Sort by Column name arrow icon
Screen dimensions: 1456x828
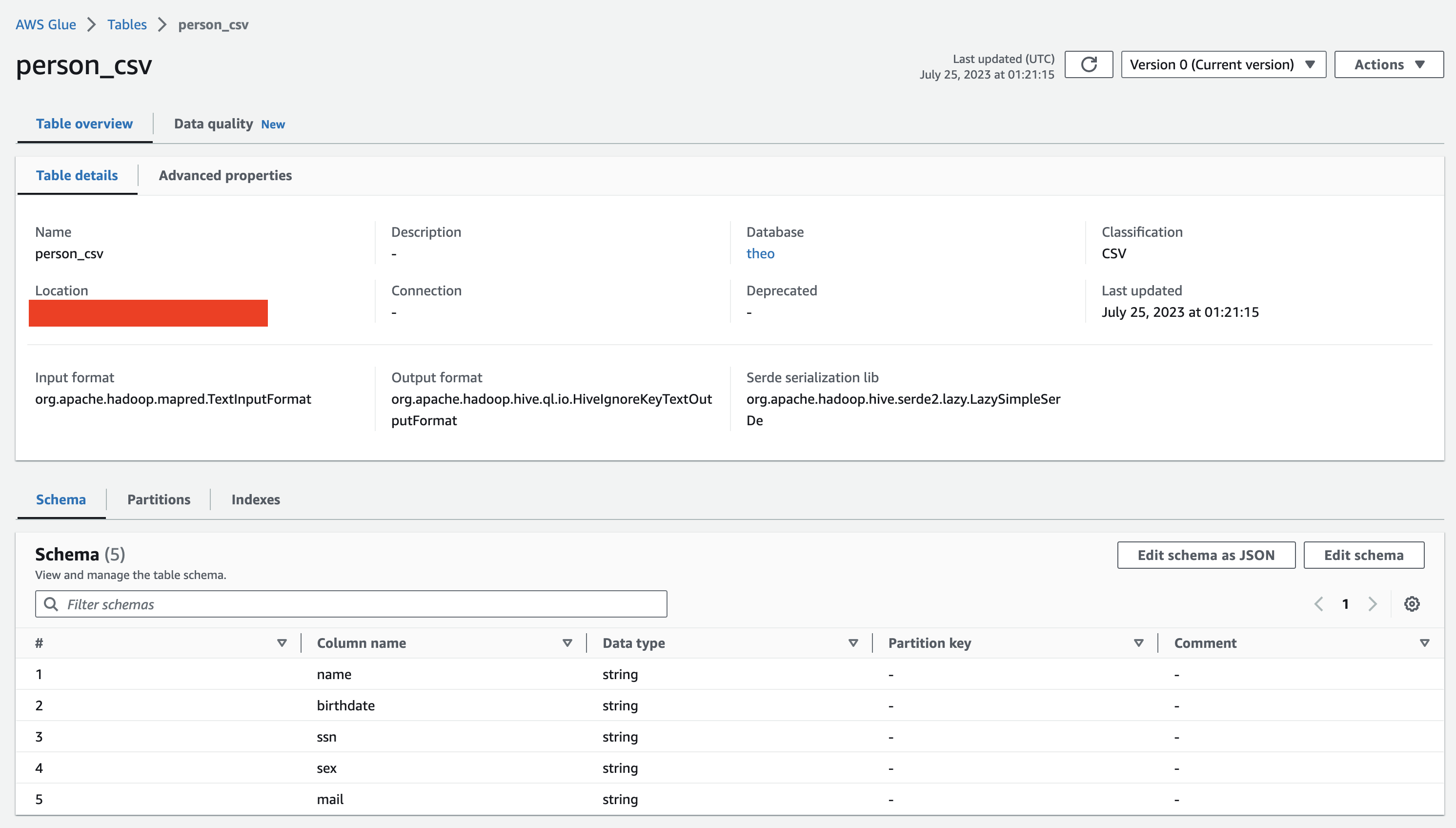(566, 643)
